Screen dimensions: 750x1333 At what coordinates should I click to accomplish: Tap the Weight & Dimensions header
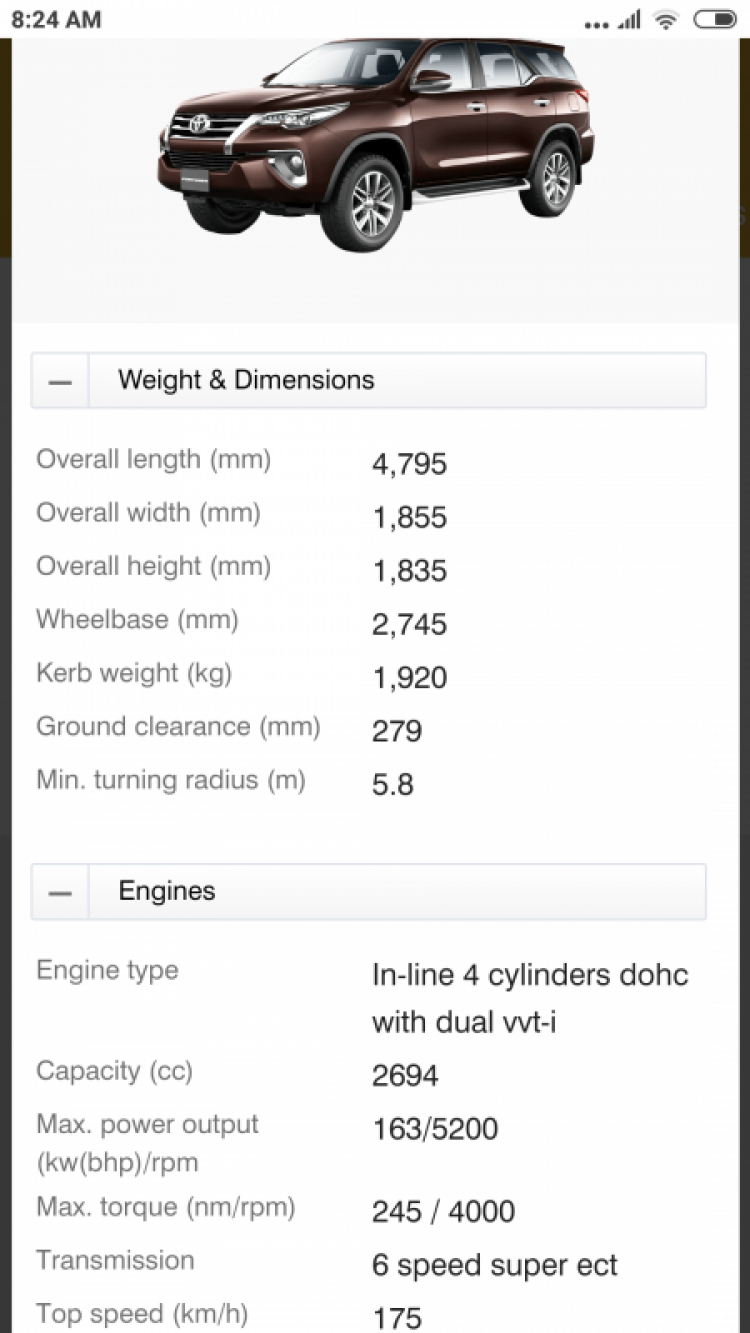(369, 381)
